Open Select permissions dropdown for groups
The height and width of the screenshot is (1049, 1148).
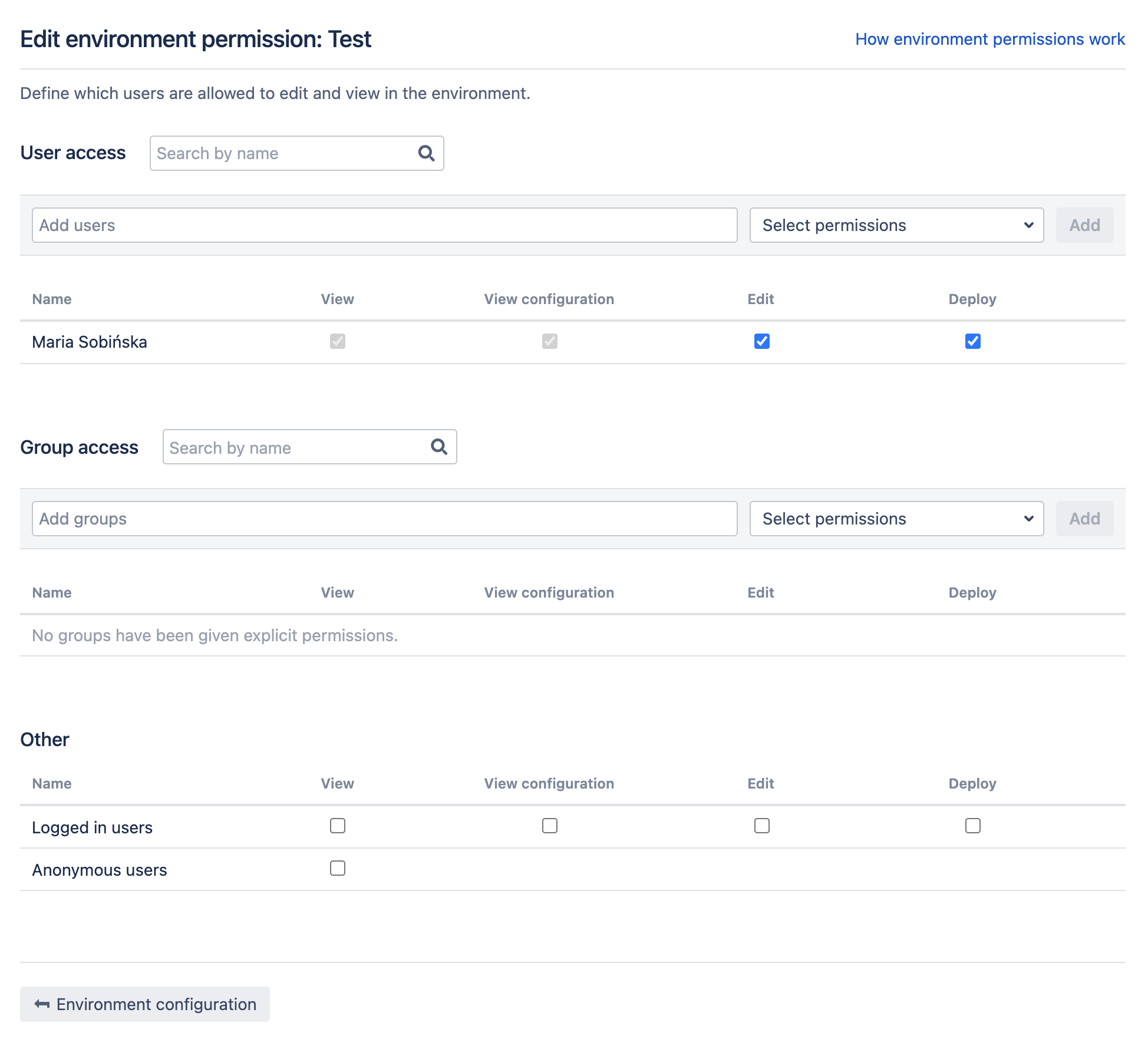[x=896, y=519]
